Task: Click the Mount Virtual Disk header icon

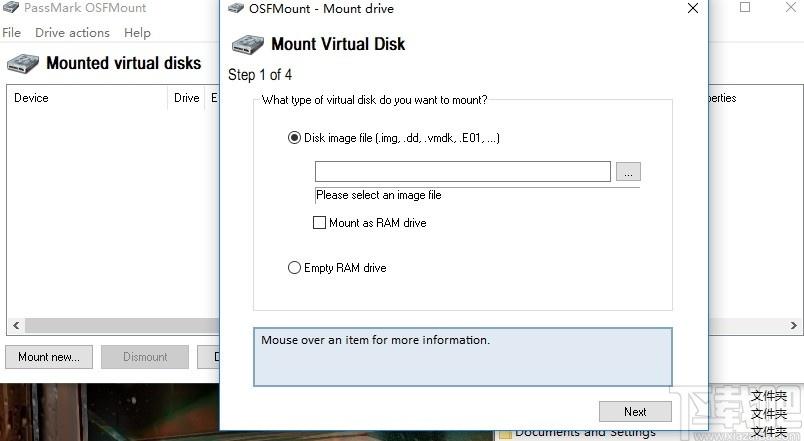Action: [248, 44]
